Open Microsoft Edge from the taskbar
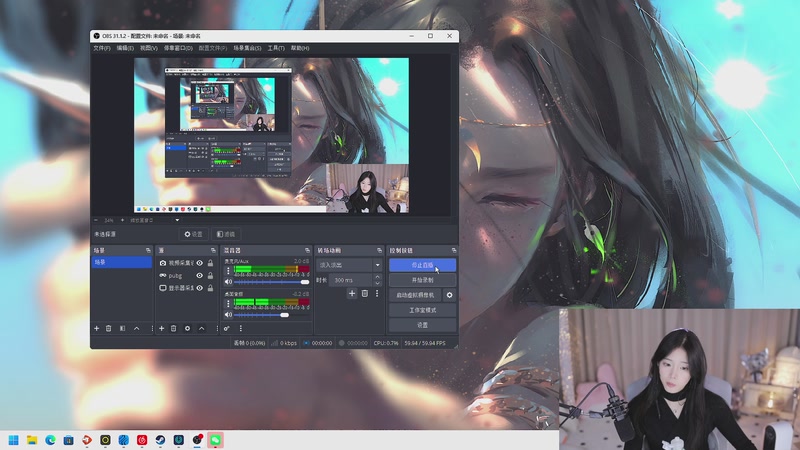 click(50, 440)
